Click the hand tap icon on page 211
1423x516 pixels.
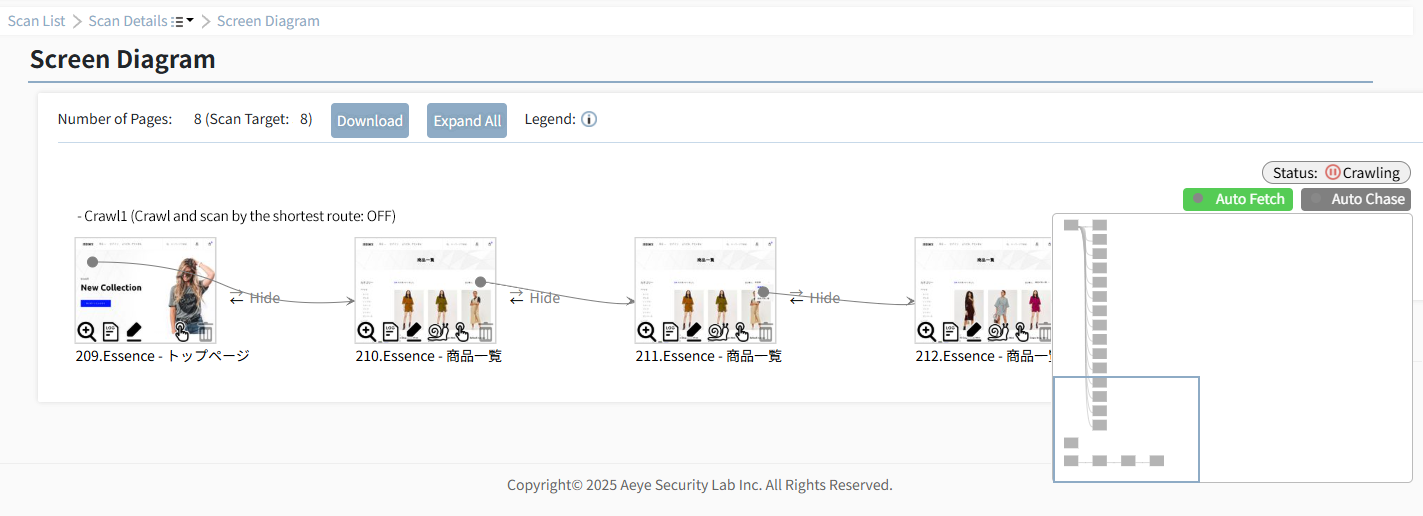click(x=742, y=332)
